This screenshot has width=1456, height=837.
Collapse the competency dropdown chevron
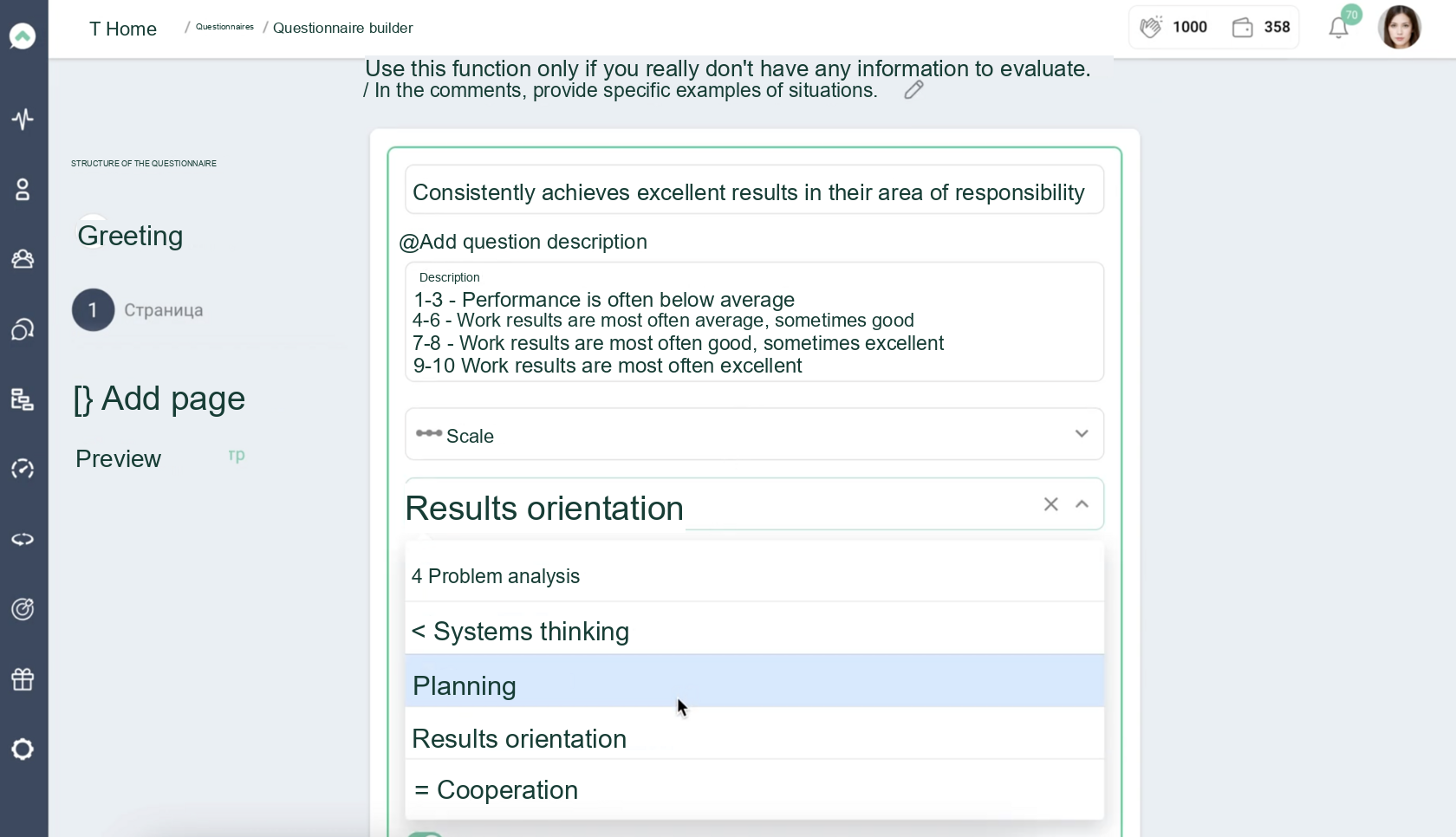1082,504
